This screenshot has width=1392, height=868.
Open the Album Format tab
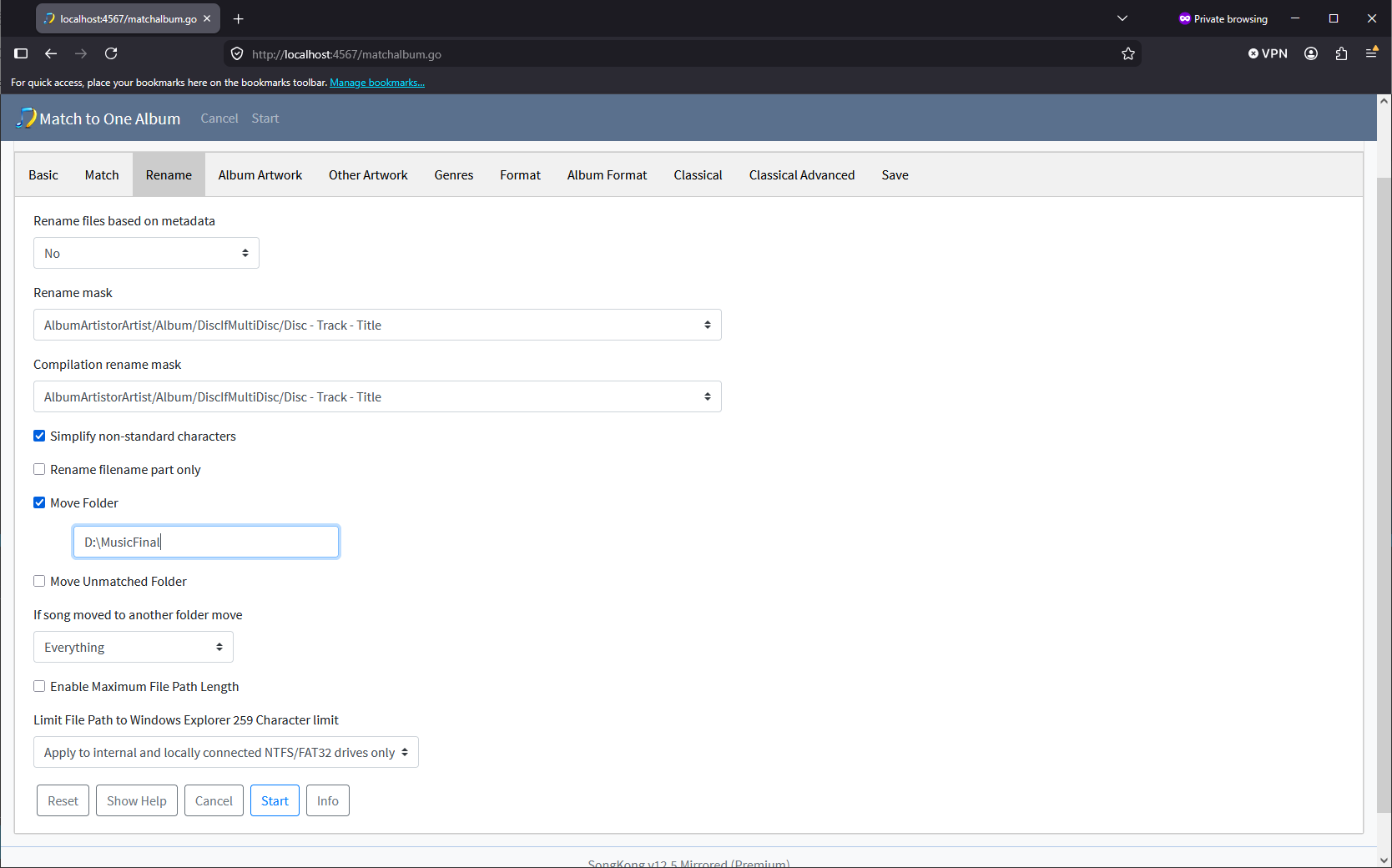pyautogui.click(x=608, y=174)
